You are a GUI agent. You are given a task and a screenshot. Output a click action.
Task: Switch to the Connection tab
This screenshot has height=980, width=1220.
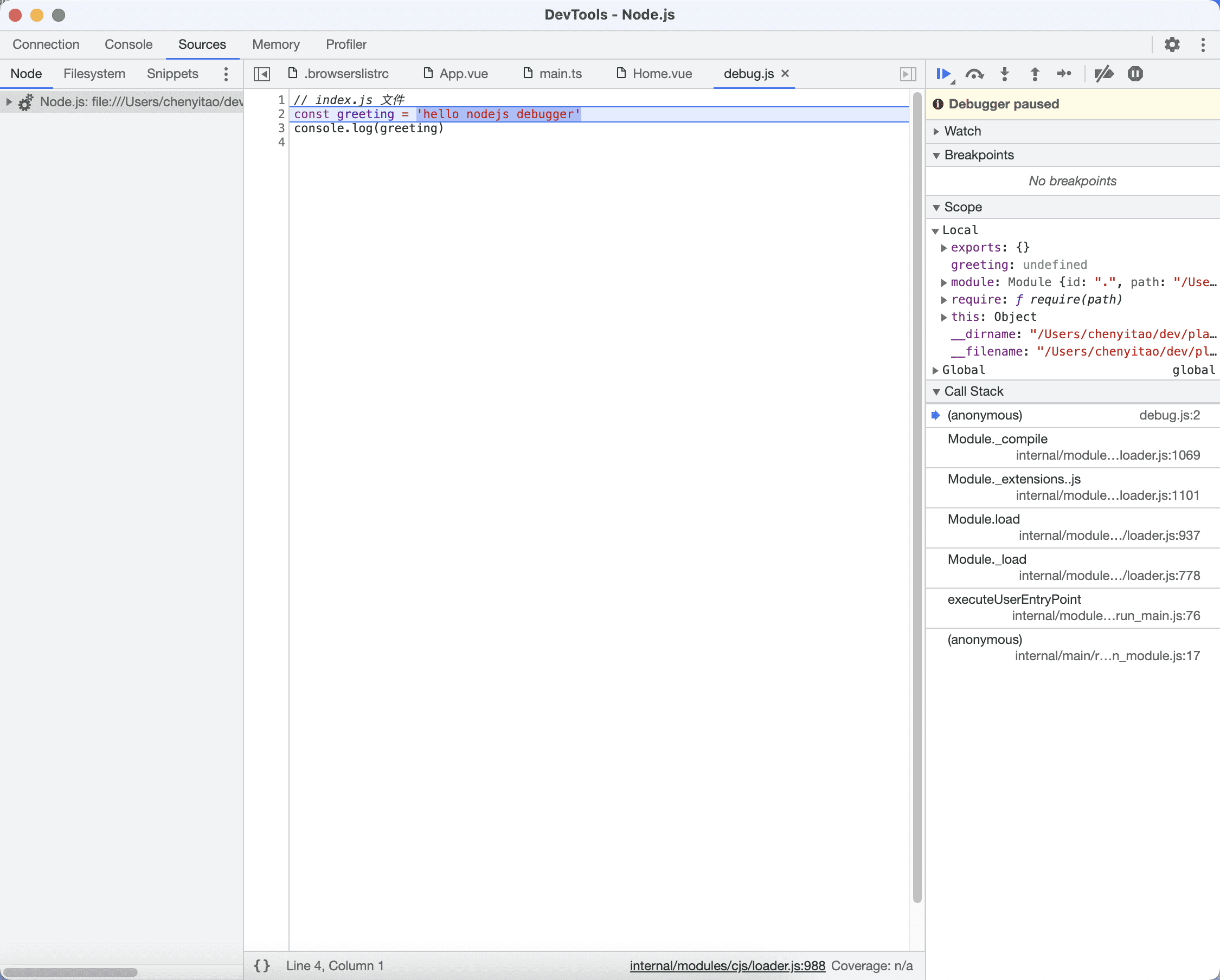46,44
